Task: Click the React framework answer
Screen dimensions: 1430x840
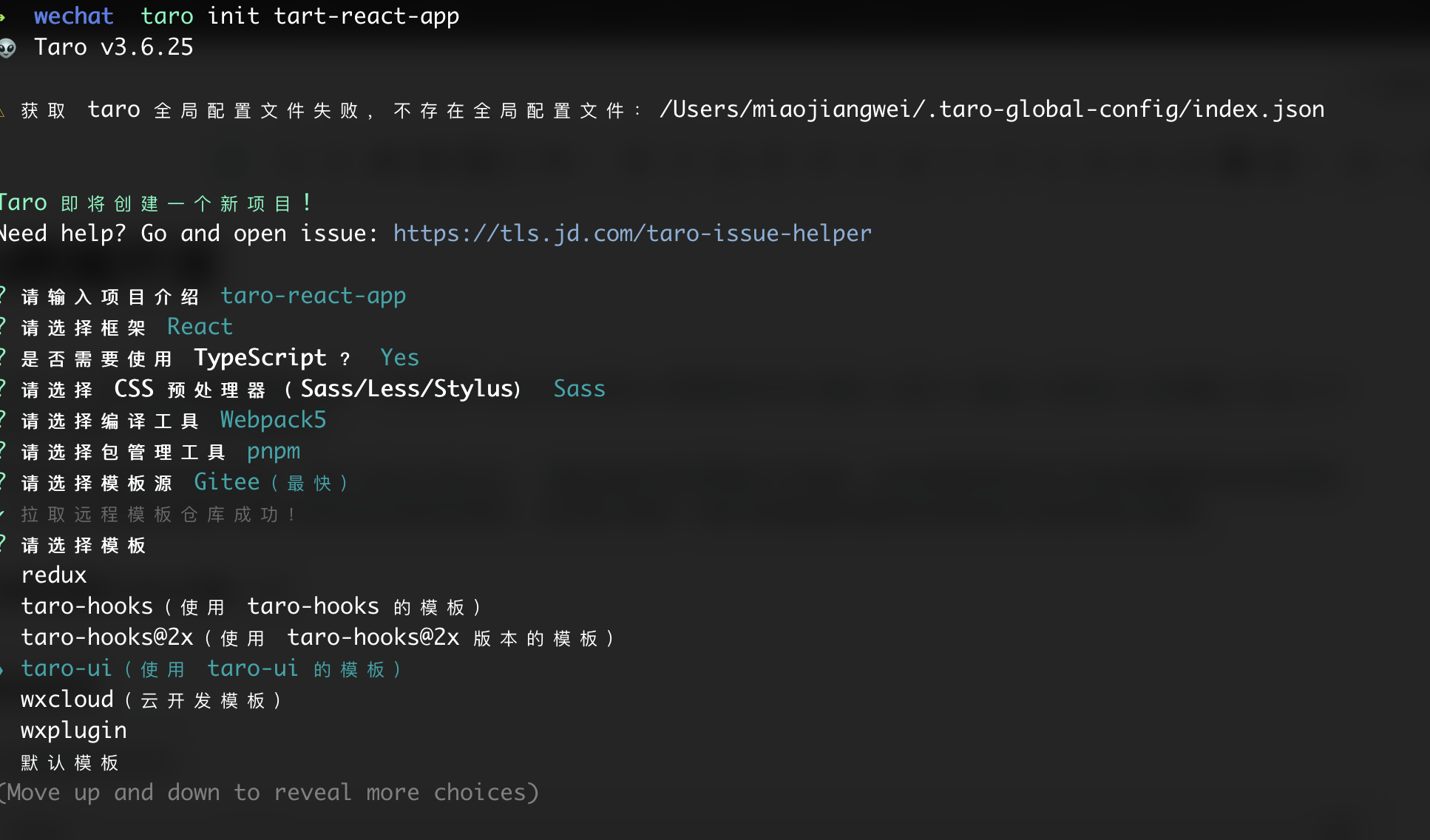Action: [200, 327]
